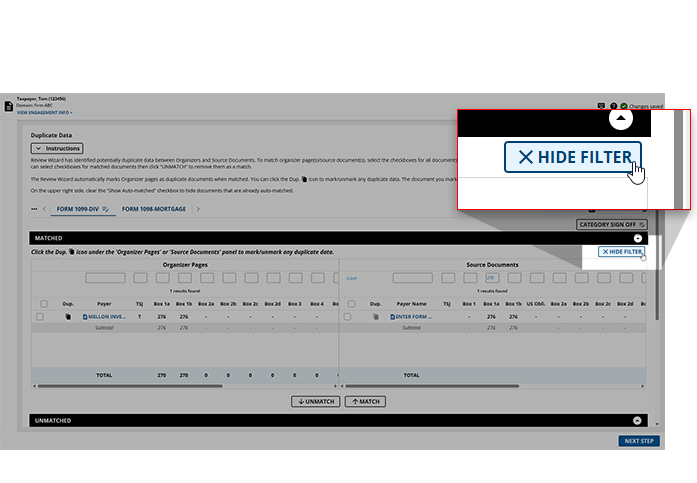This screenshot has height=483, width=697.
Task: Click the Source Documents TOTAL row label
Action: [412, 375]
